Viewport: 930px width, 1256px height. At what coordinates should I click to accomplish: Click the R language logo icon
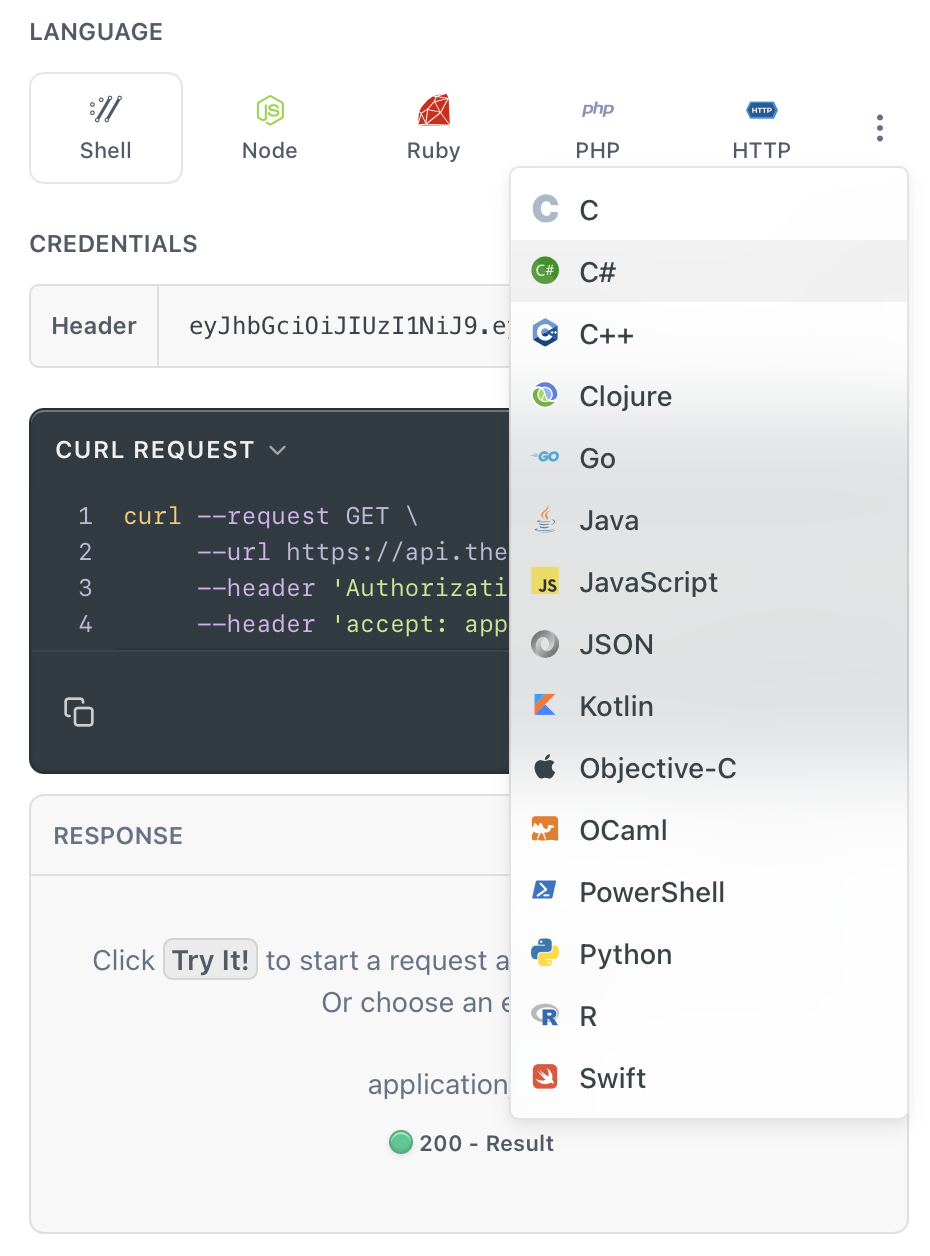point(545,1015)
